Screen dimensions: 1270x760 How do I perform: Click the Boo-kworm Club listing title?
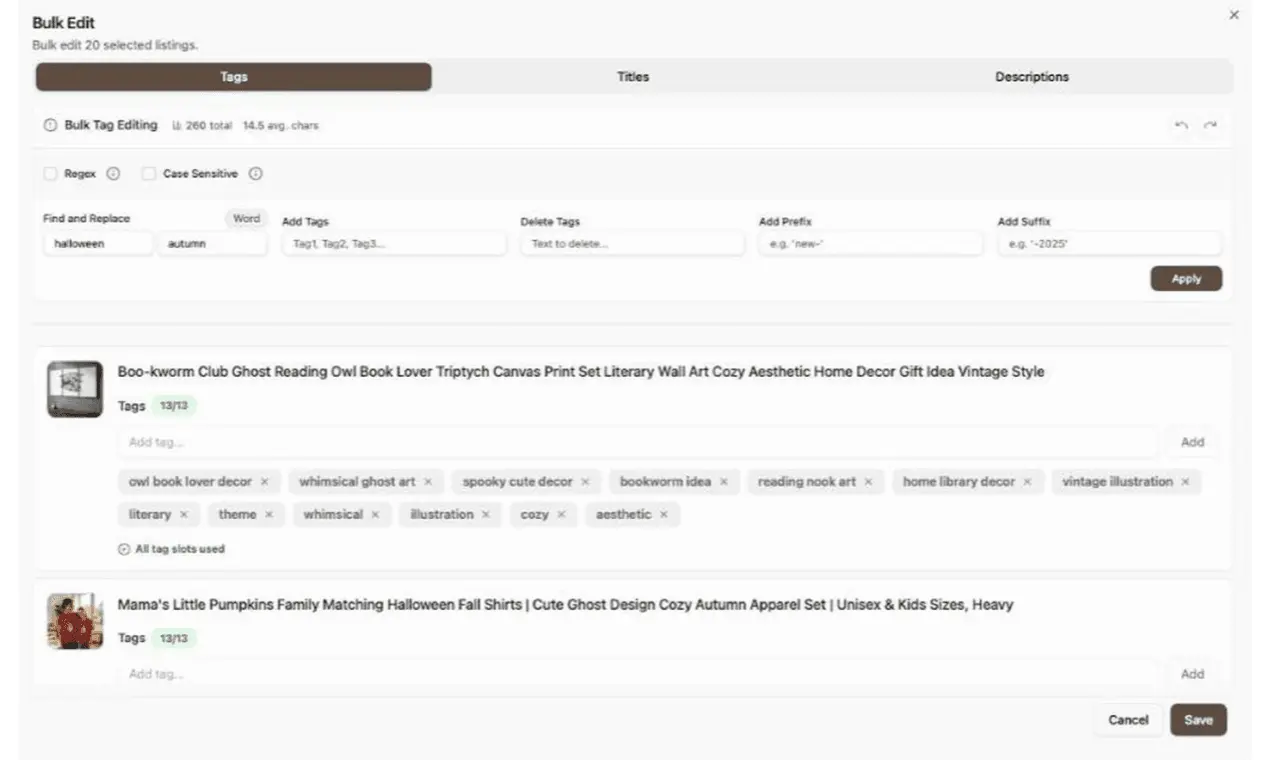coord(581,372)
